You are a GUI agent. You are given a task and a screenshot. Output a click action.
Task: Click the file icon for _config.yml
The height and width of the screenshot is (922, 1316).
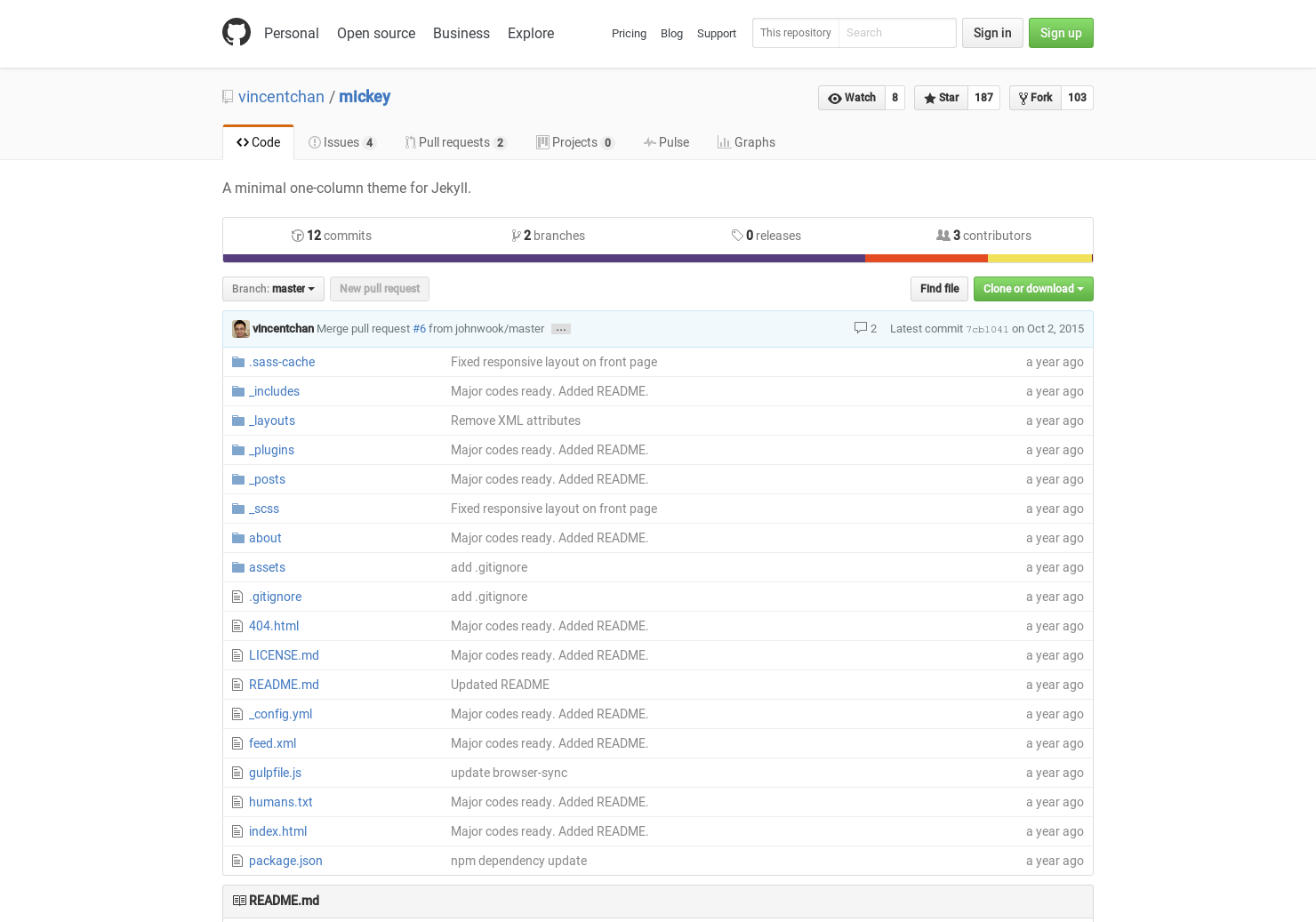[237, 714]
